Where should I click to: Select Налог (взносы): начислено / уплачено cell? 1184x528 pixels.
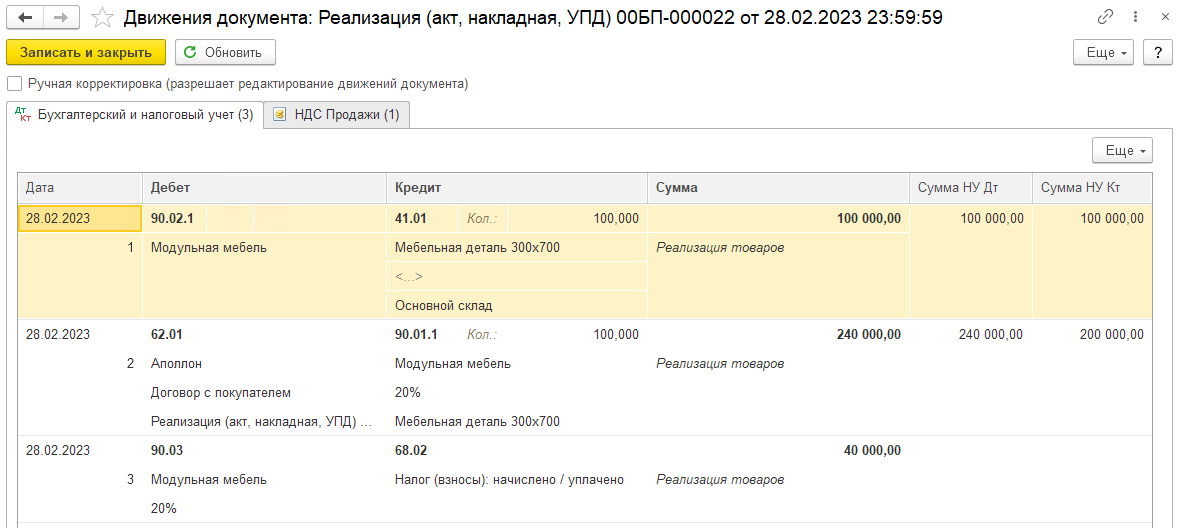pyautogui.click(x=516, y=479)
